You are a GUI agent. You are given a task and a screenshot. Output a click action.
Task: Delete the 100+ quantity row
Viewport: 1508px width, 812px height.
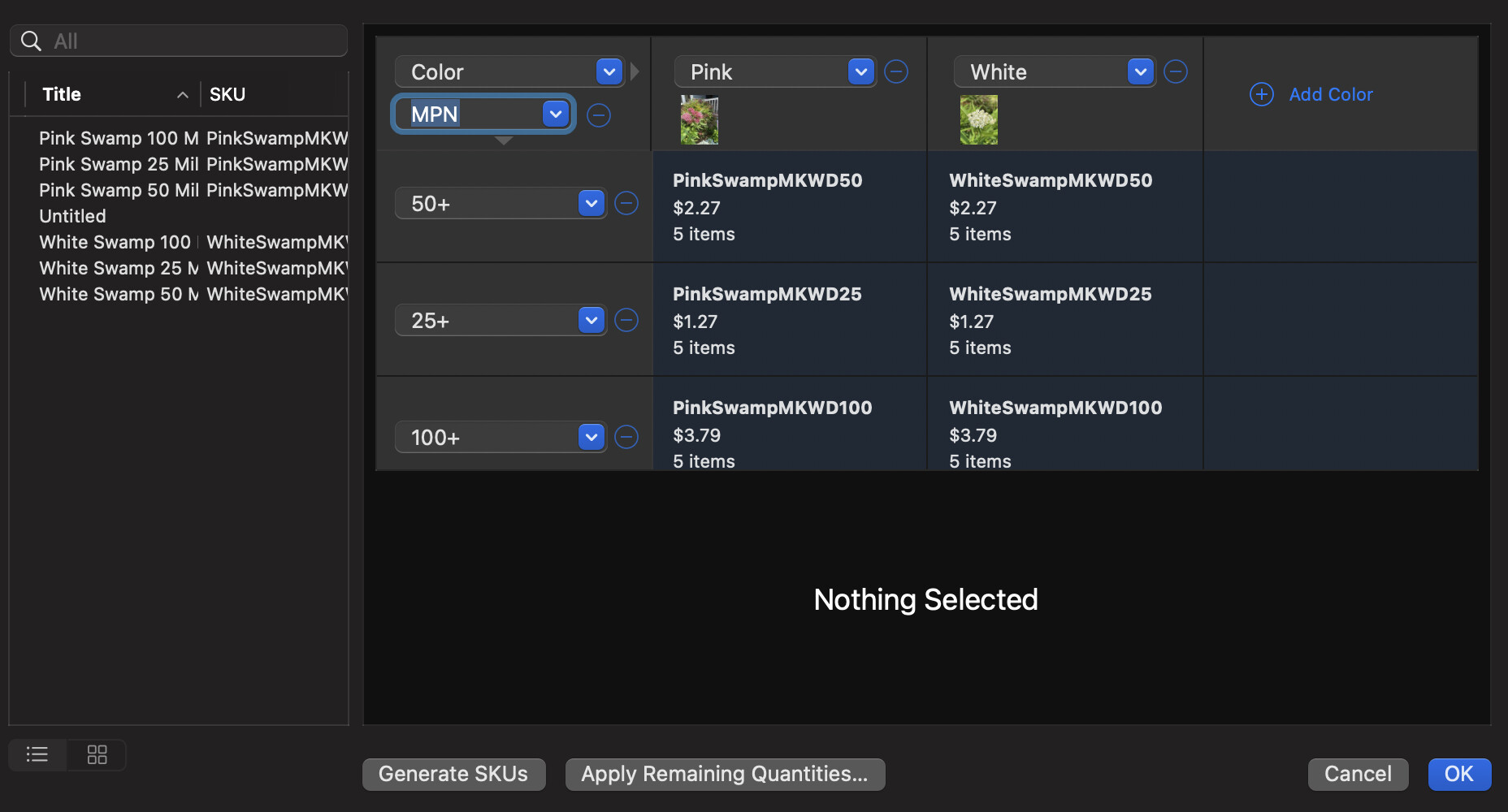pos(626,437)
